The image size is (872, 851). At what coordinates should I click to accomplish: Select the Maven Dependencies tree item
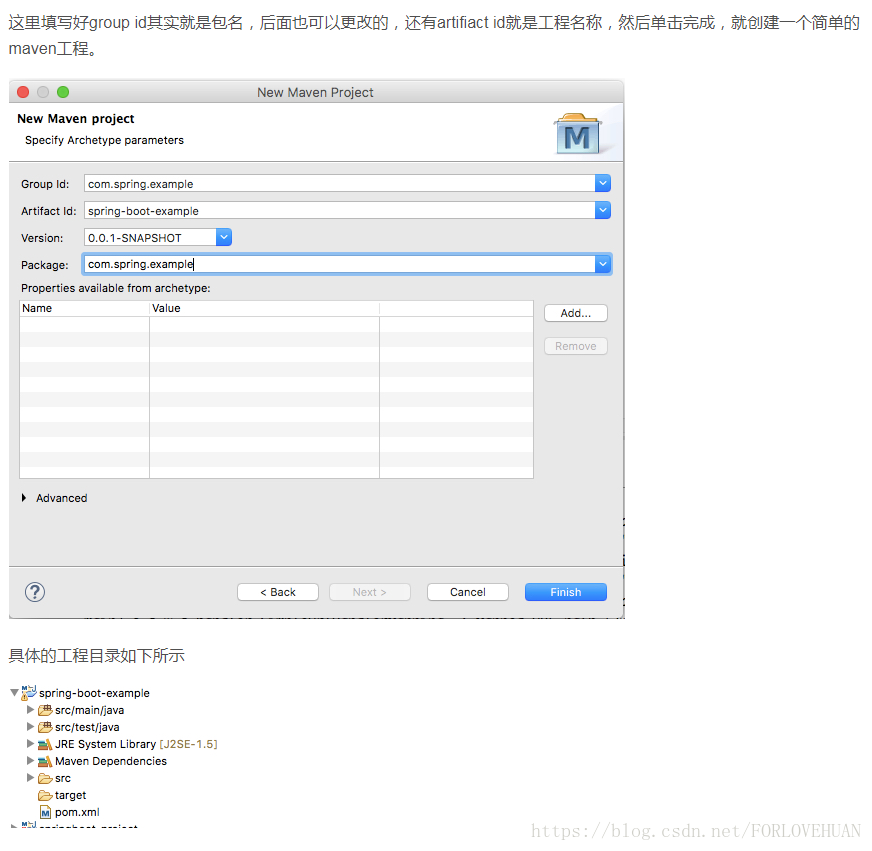[x=111, y=761]
